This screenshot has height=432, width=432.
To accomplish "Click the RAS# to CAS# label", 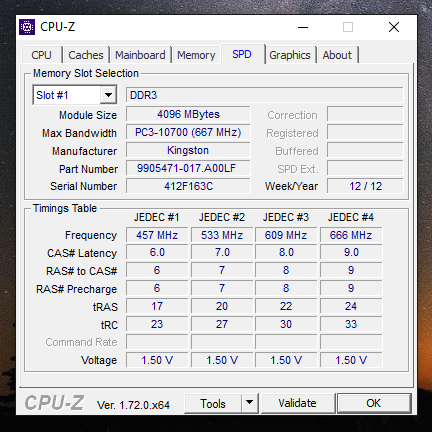I will click(82, 271).
